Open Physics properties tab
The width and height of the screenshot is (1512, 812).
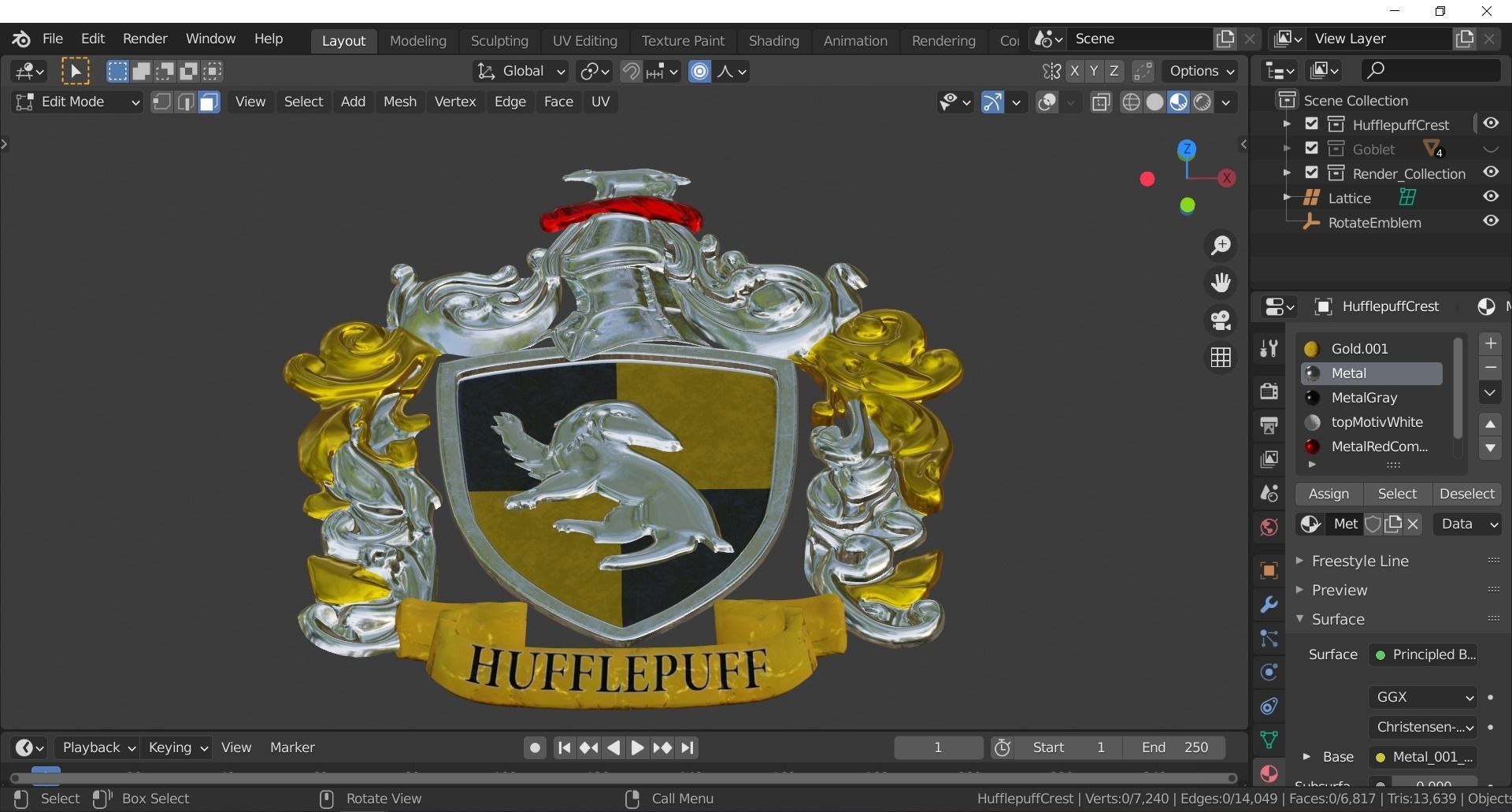click(1269, 672)
